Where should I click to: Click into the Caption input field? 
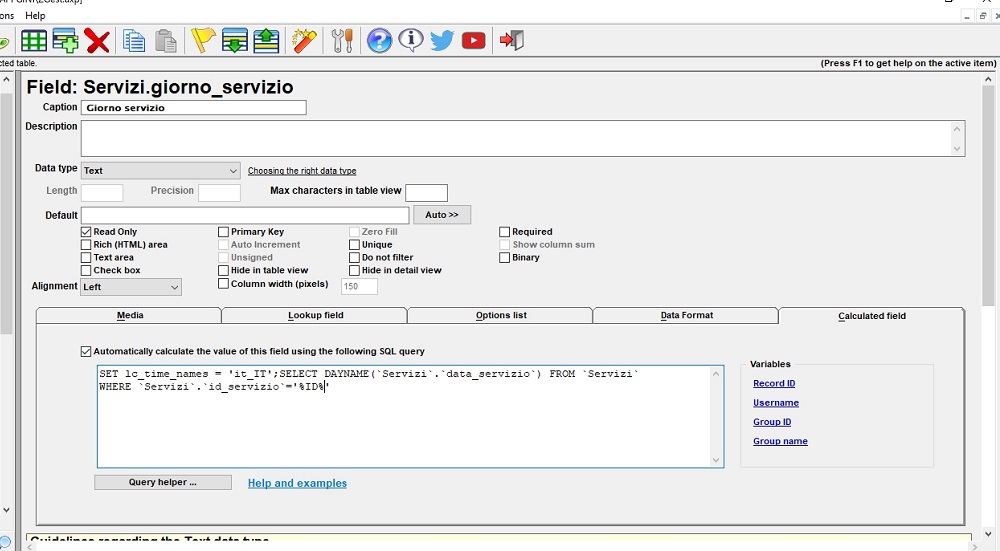tap(193, 108)
